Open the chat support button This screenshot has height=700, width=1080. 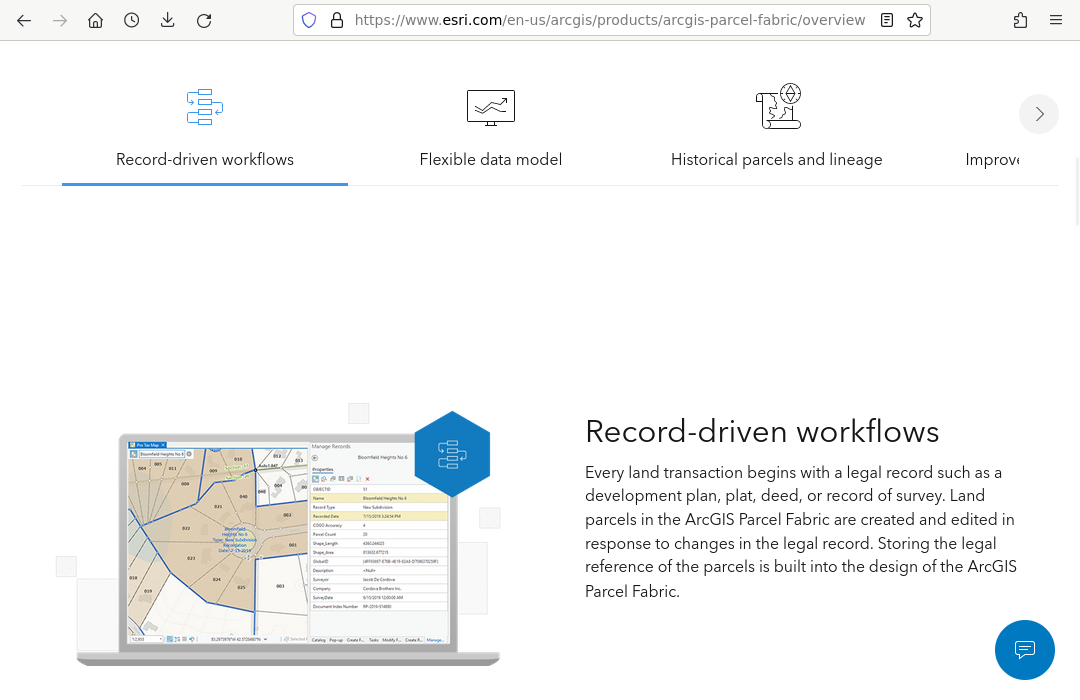1025,650
